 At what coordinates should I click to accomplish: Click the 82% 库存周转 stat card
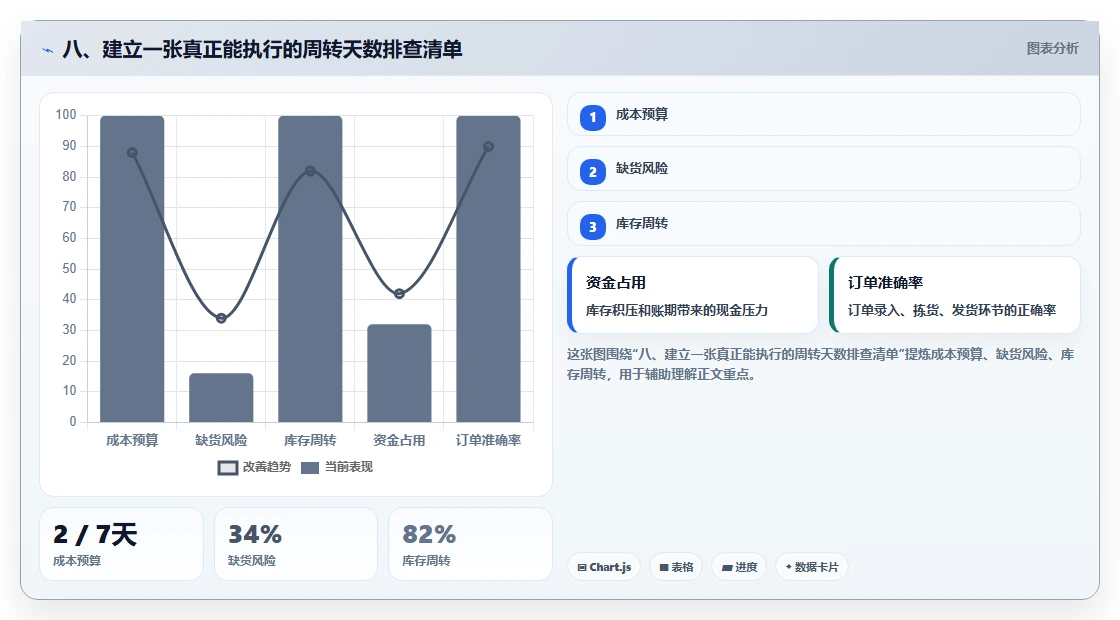(x=470, y=544)
